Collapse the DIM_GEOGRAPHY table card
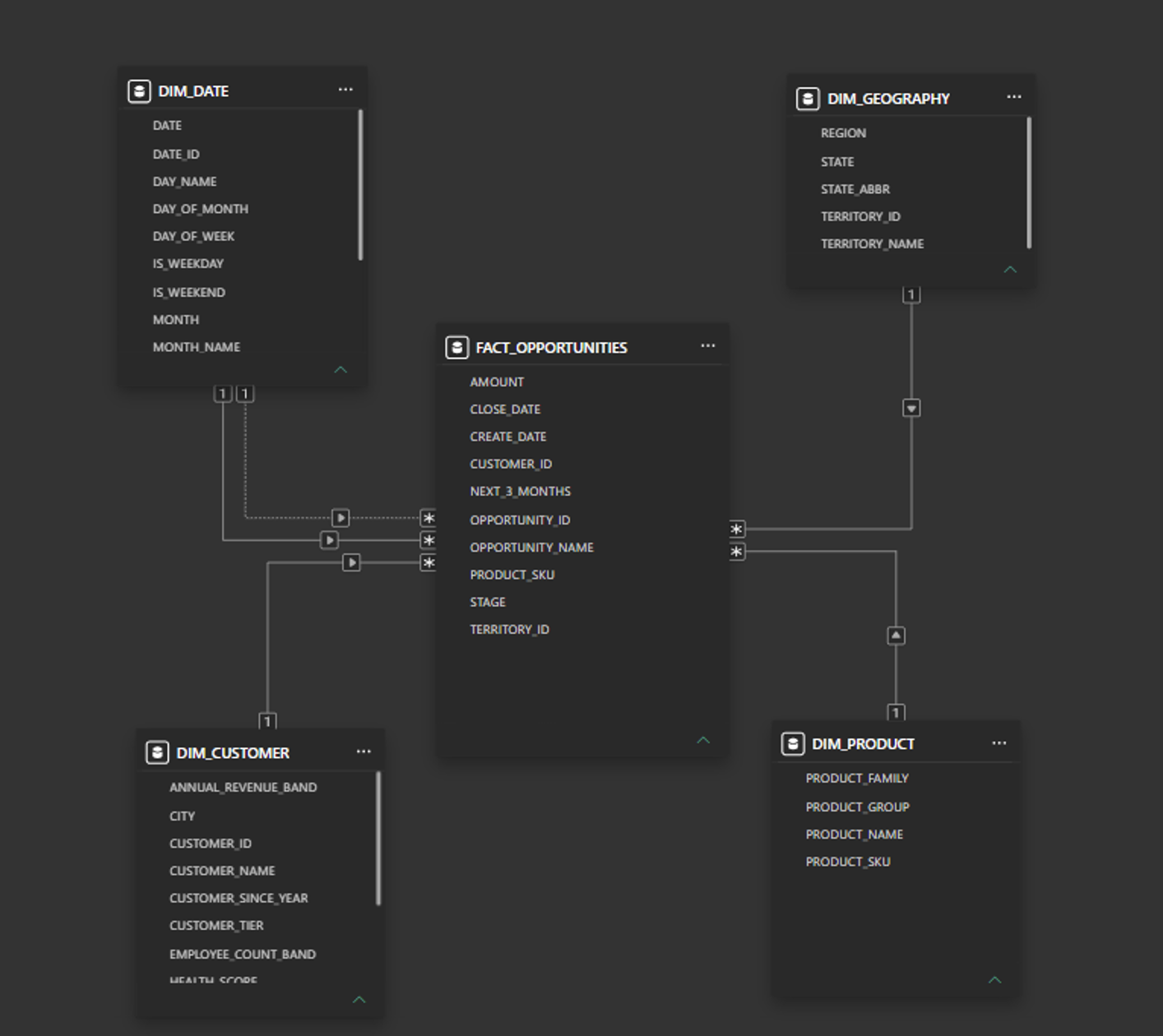The width and height of the screenshot is (1163, 1036). pos(1010,270)
